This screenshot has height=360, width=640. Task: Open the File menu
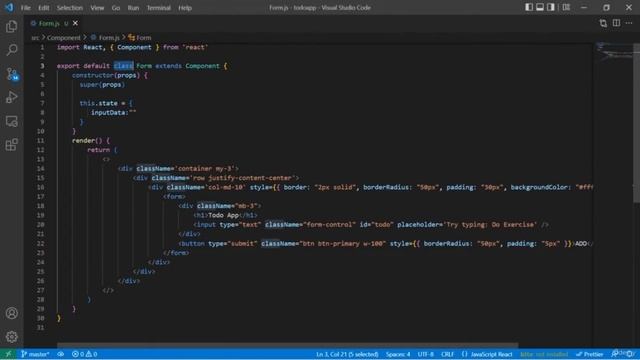click(x=25, y=8)
